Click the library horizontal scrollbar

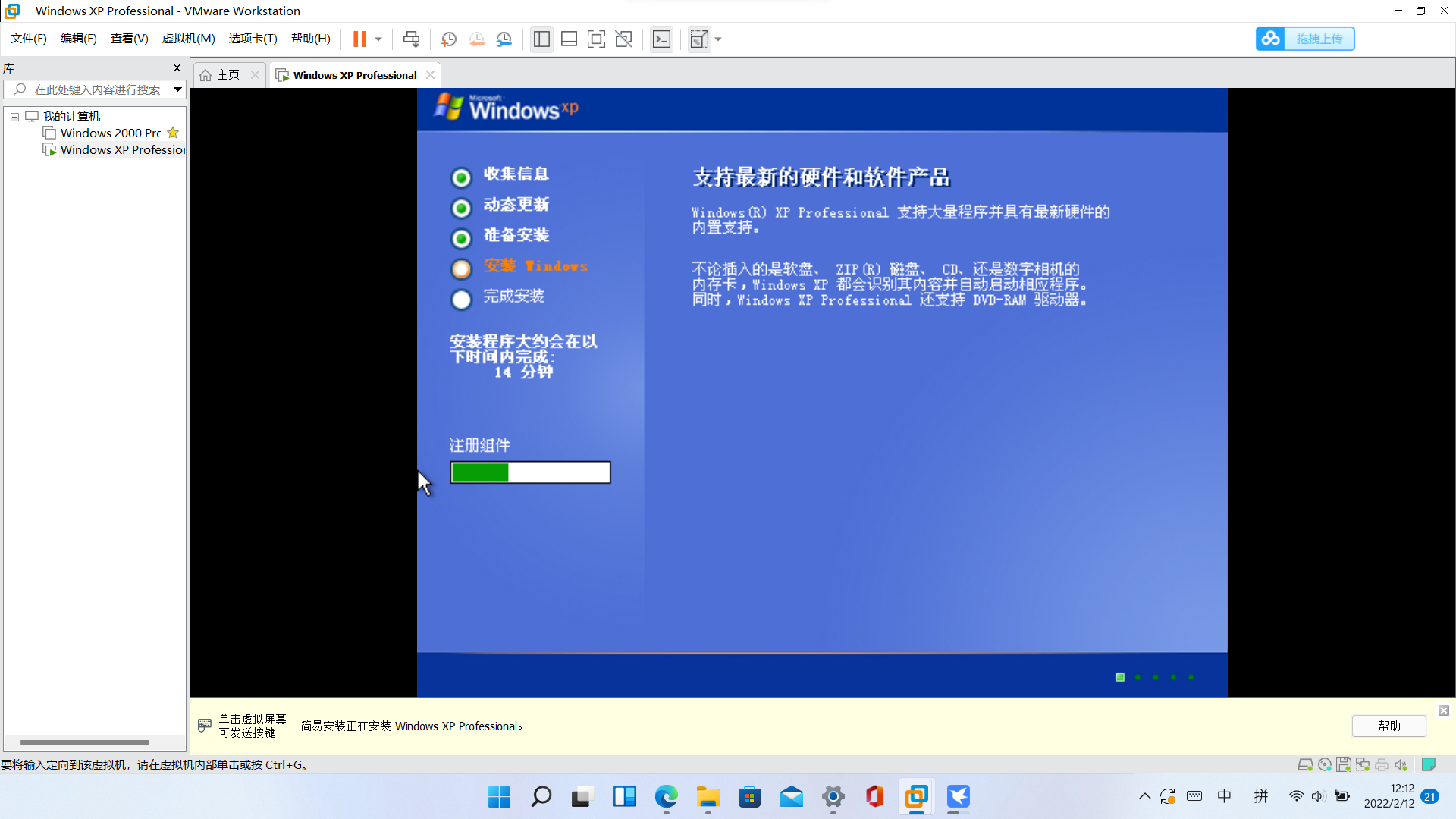pyautogui.click(x=85, y=742)
